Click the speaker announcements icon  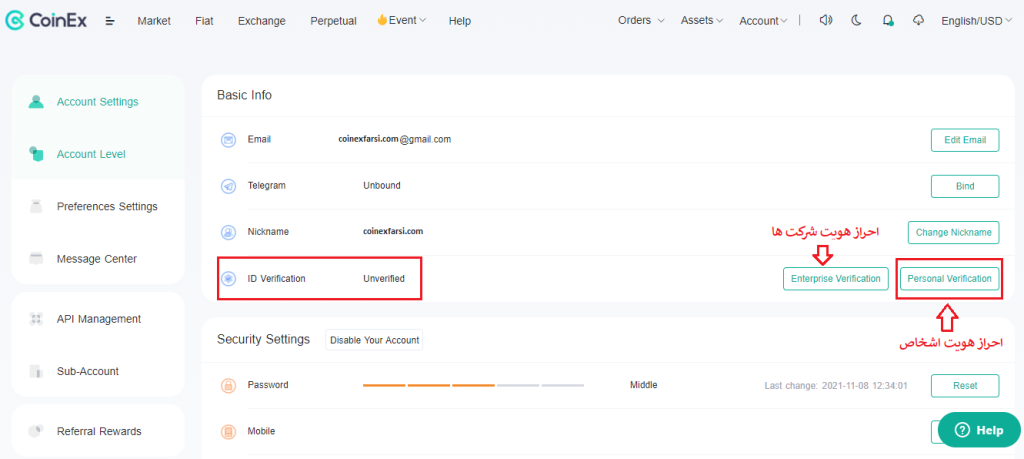(x=826, y=20)
